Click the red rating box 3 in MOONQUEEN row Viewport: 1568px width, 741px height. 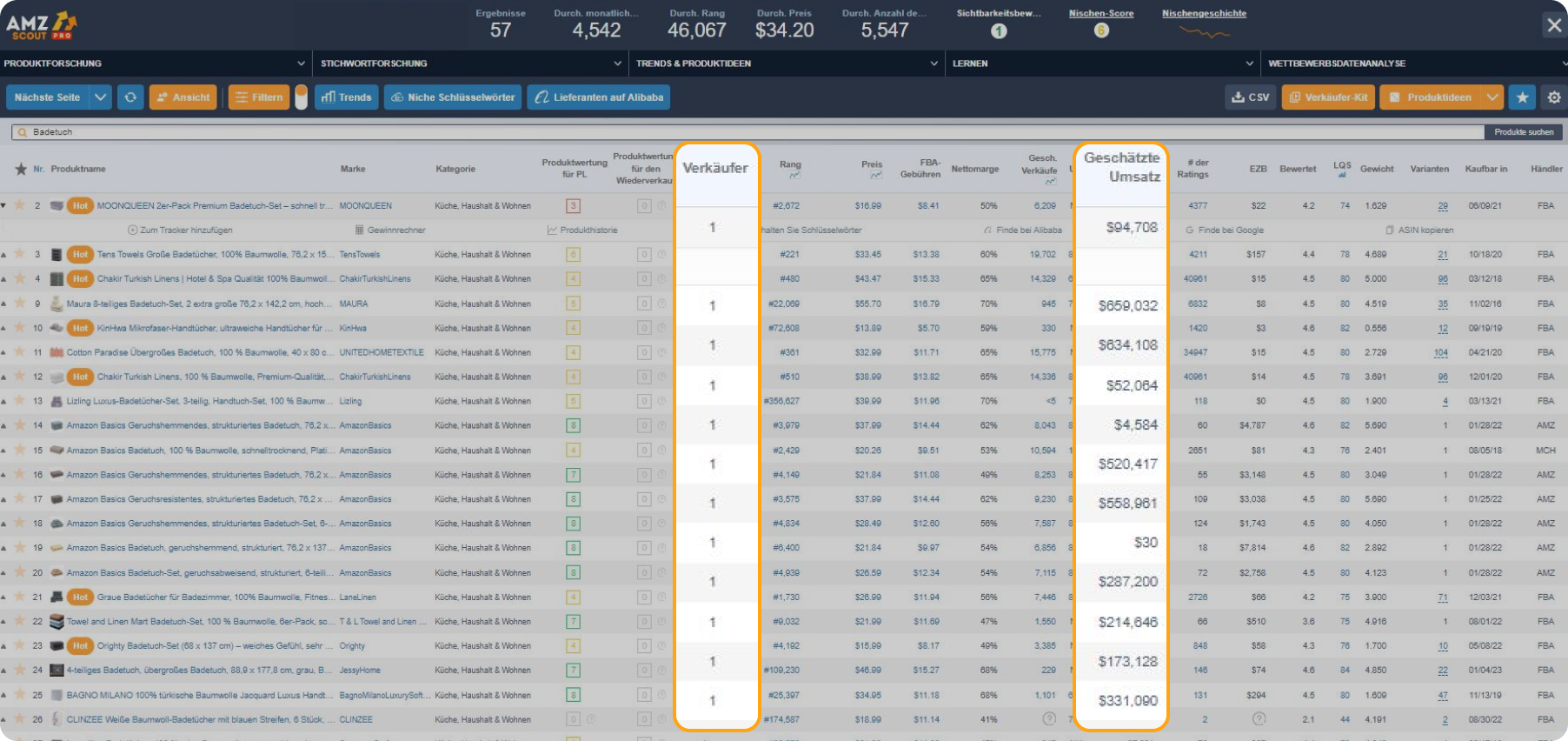click(x=573, y=206)
